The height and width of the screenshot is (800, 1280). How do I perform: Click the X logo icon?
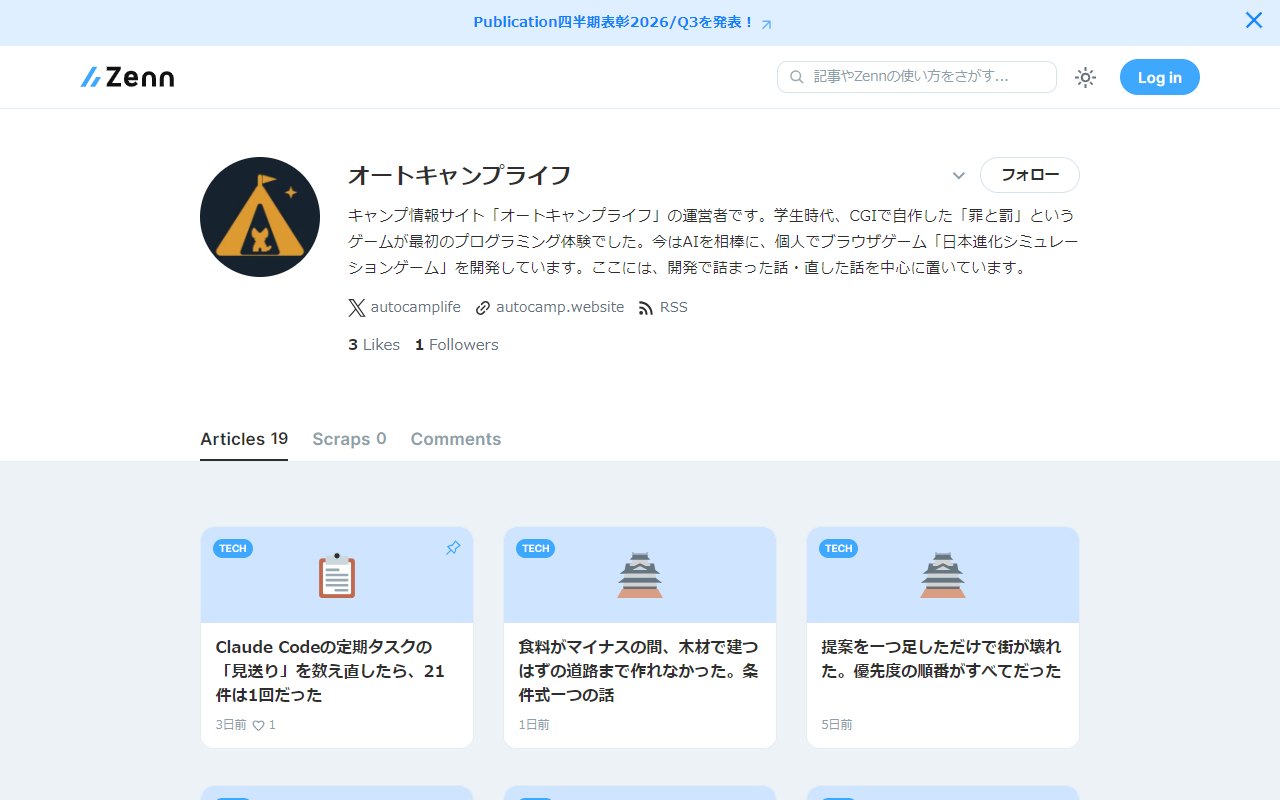[357, 307]
